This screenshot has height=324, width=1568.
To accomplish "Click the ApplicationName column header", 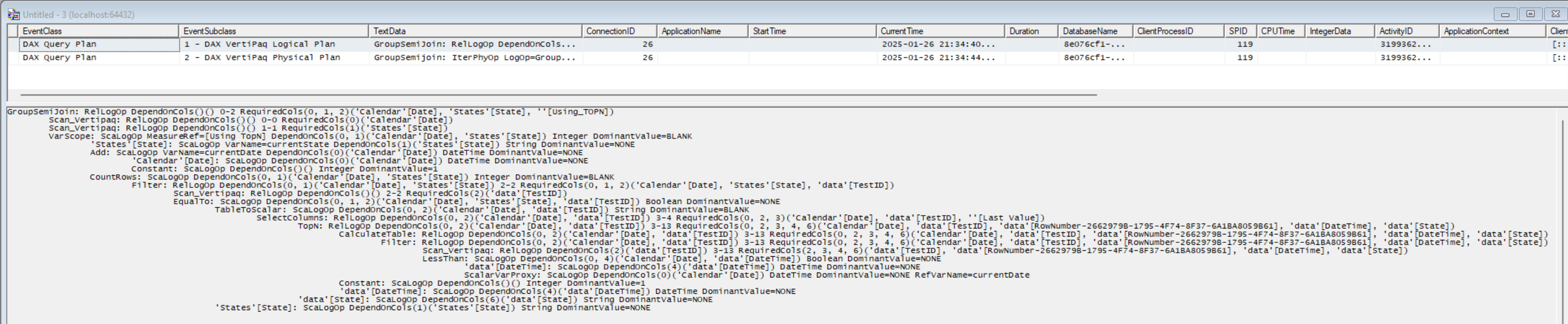I will (x=702, y=31).
